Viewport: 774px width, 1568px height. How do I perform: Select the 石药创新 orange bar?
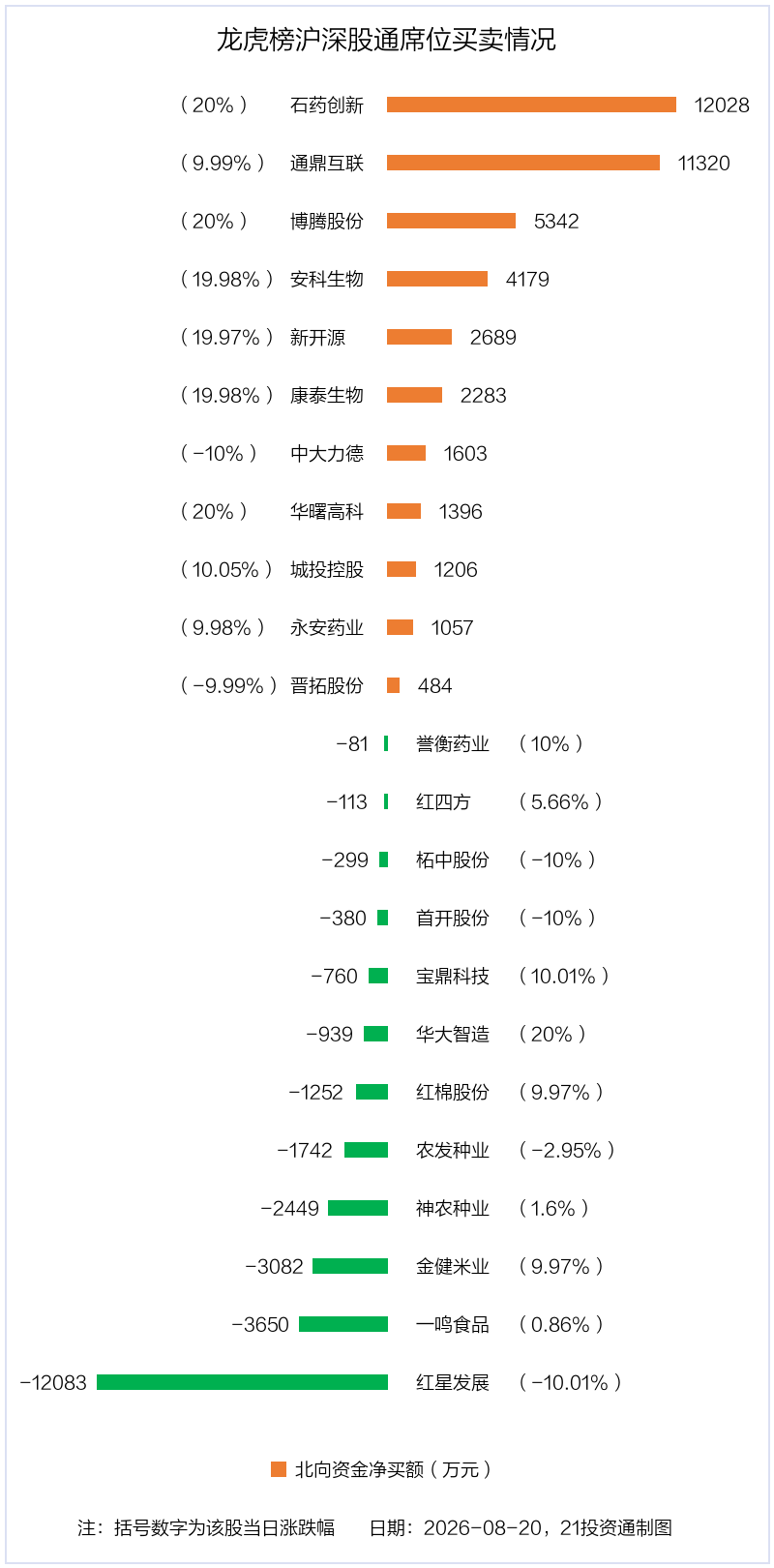(531, 105)
